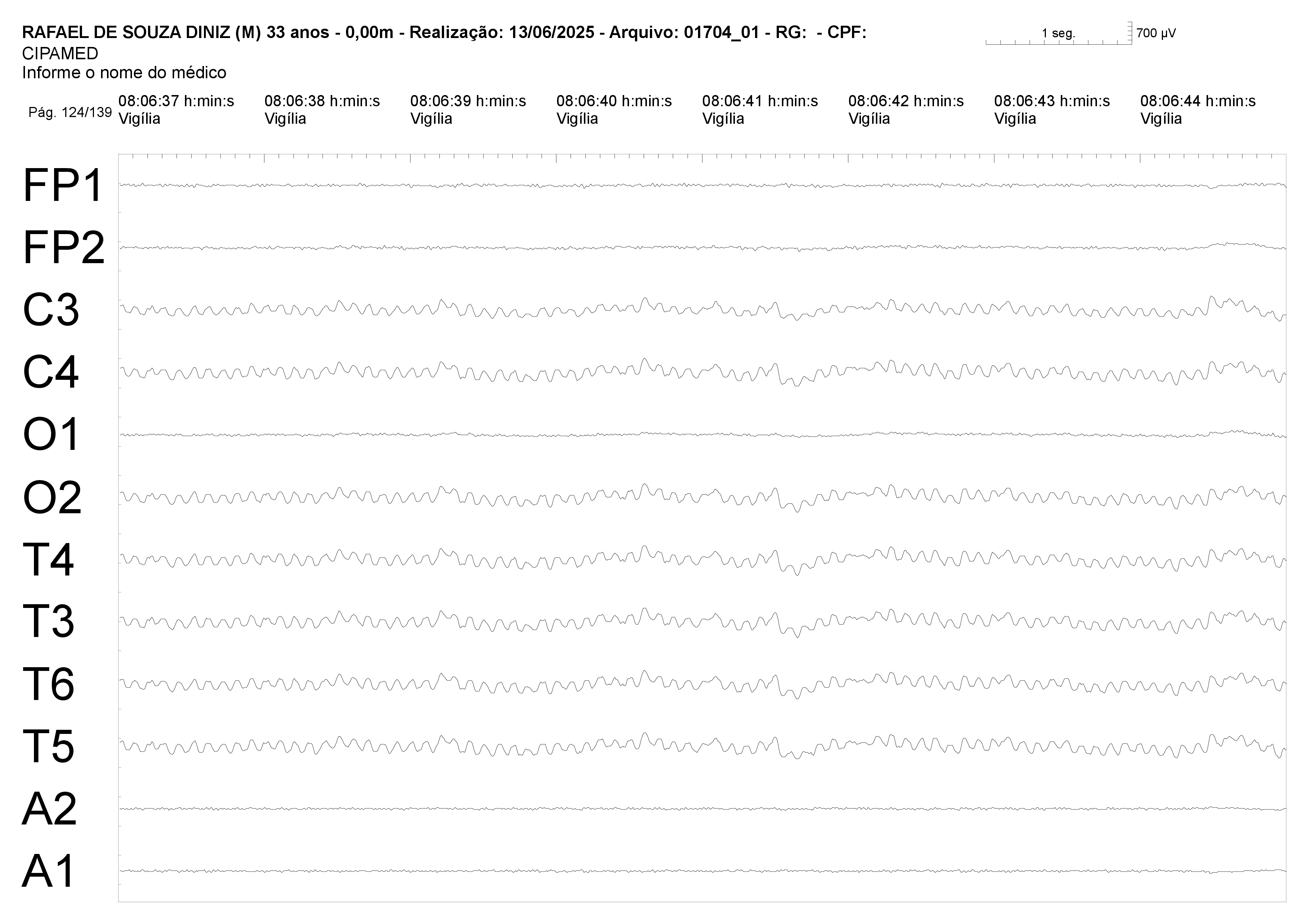1308x924 pixels.
Task: Click the 08:06:43 timestamp
Action: (1051, 101)
